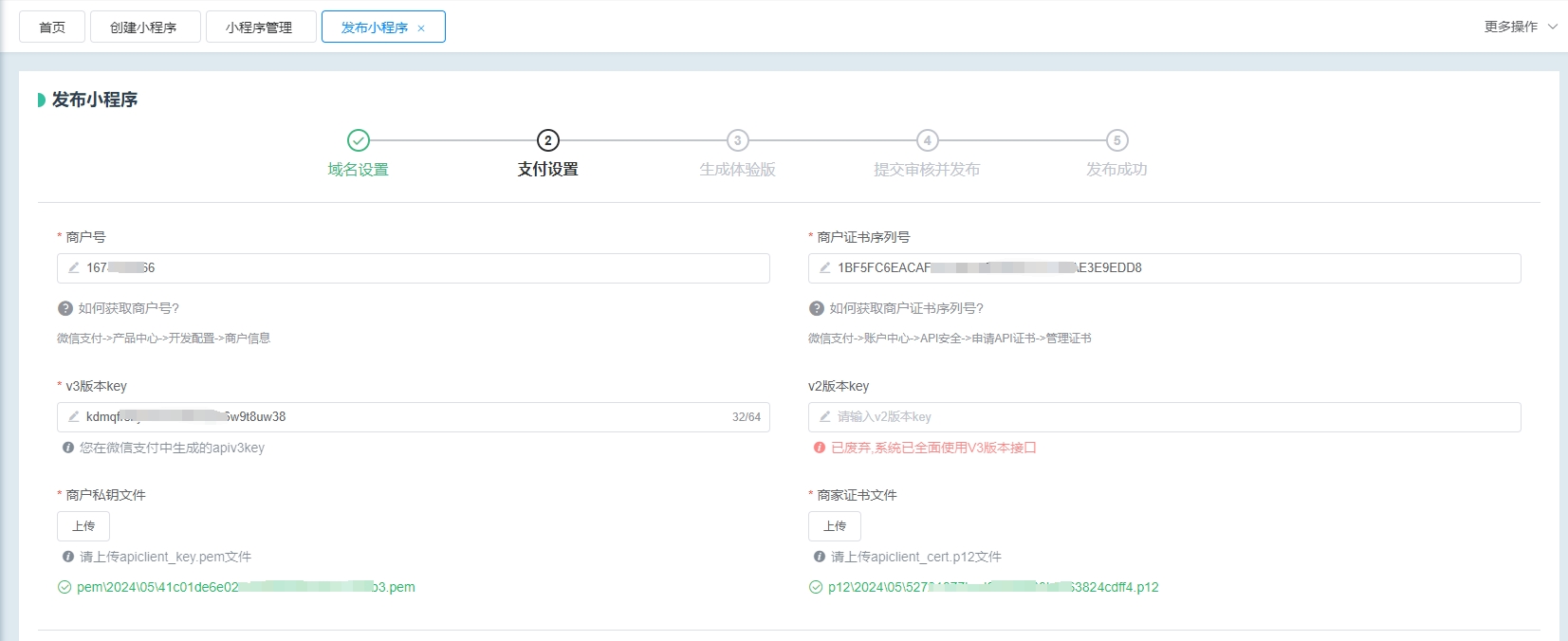1568x641 pixels.
Task: Click info icon next to 已废弃 warning
Action: coord(820,448)
